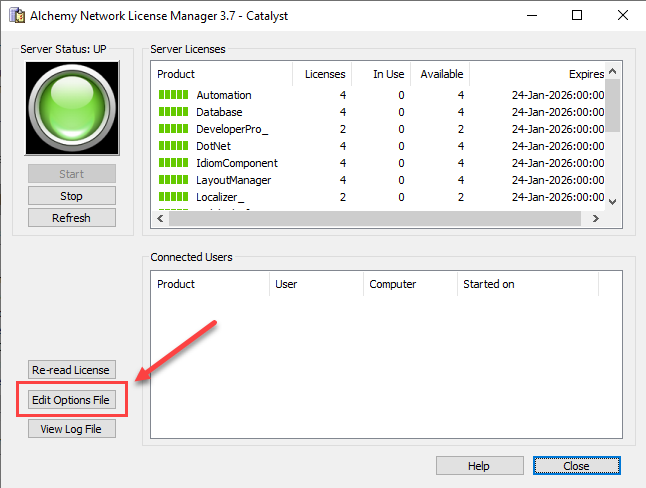Click green bars icon beside LayoutManager
Viewport: 646px width, 488px height.
pyautogui.click(x=173, y=180)
